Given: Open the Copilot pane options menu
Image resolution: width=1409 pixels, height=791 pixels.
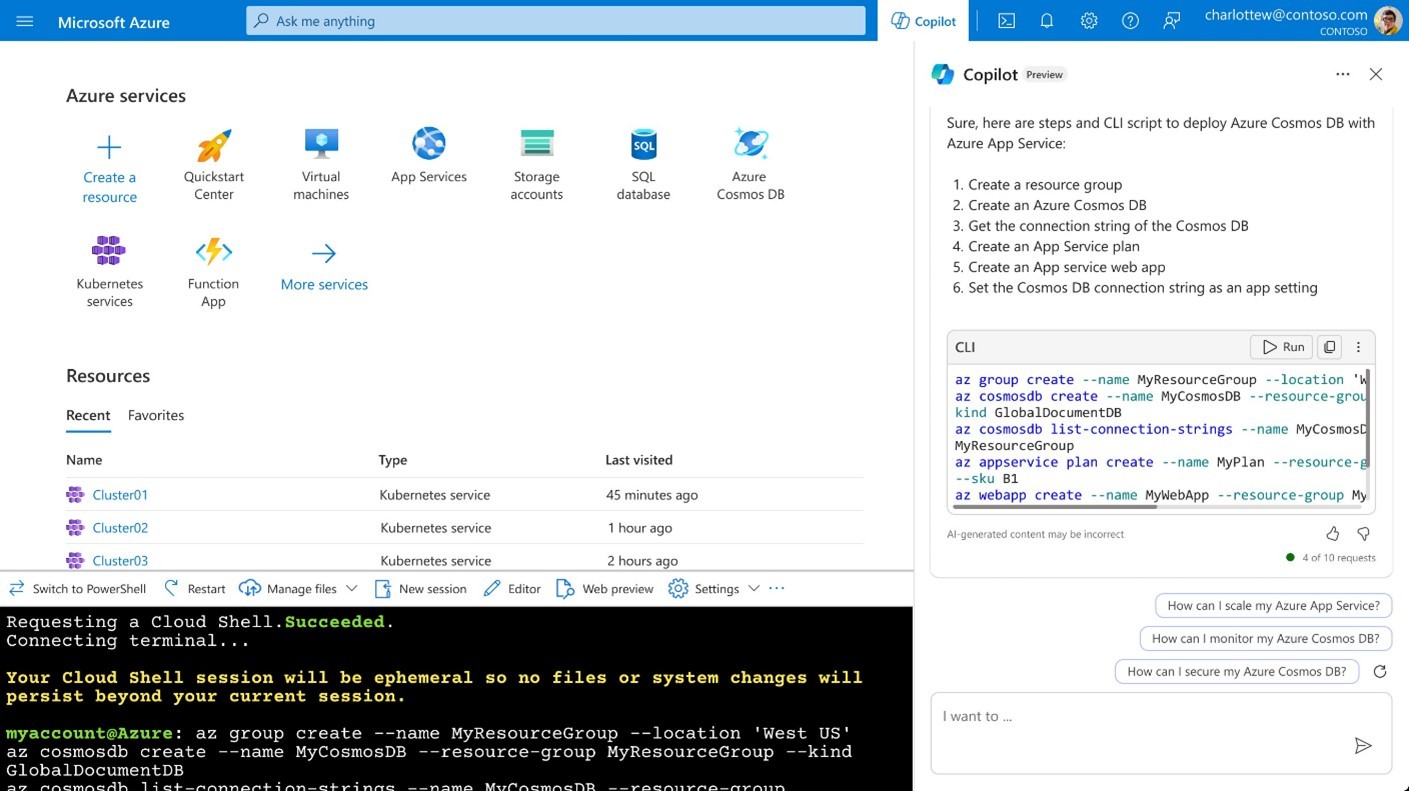Looking at the screenshot, I should (1343, 74).
